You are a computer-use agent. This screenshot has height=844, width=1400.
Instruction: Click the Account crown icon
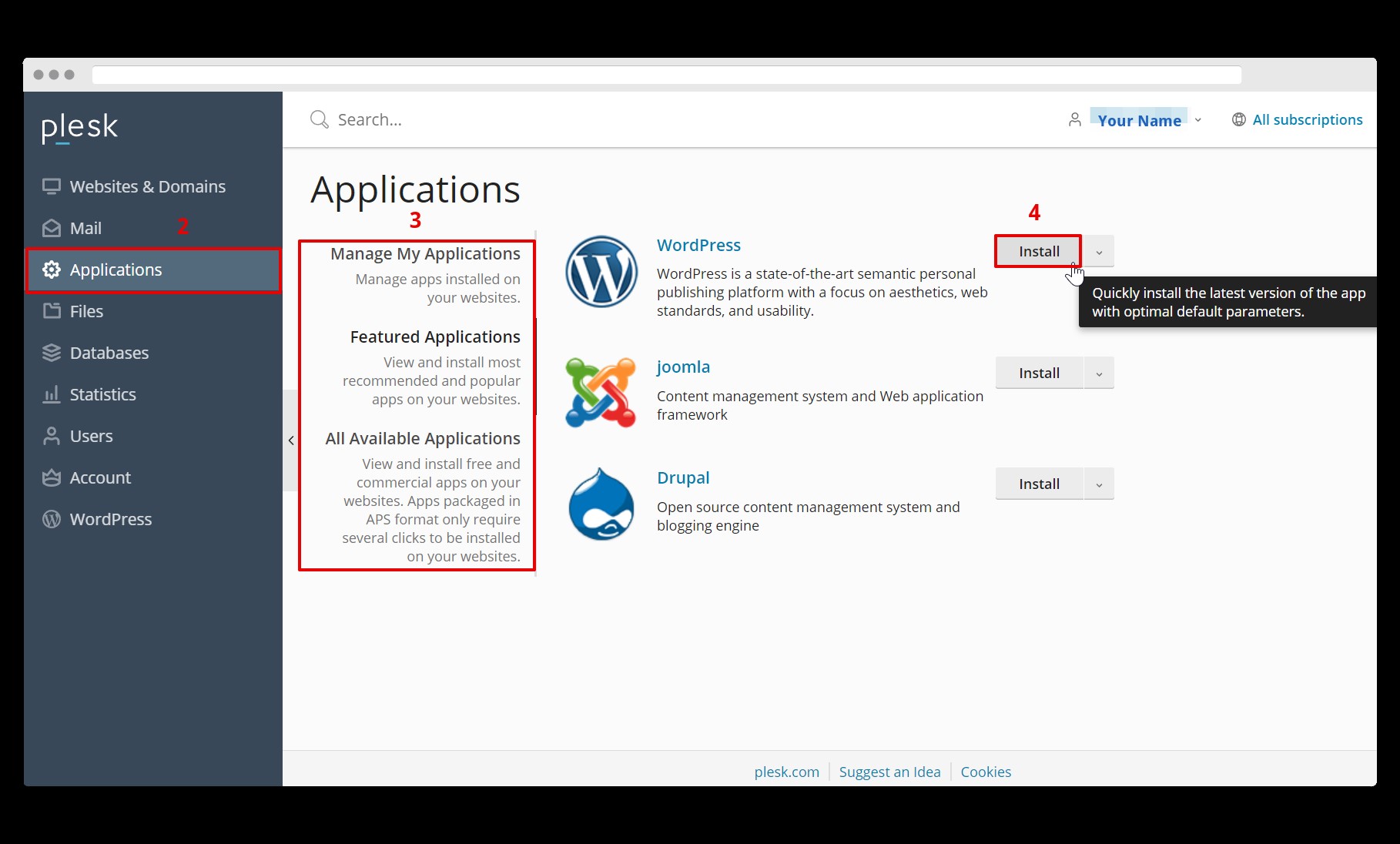pyautogui.click(x=52, y=477)
